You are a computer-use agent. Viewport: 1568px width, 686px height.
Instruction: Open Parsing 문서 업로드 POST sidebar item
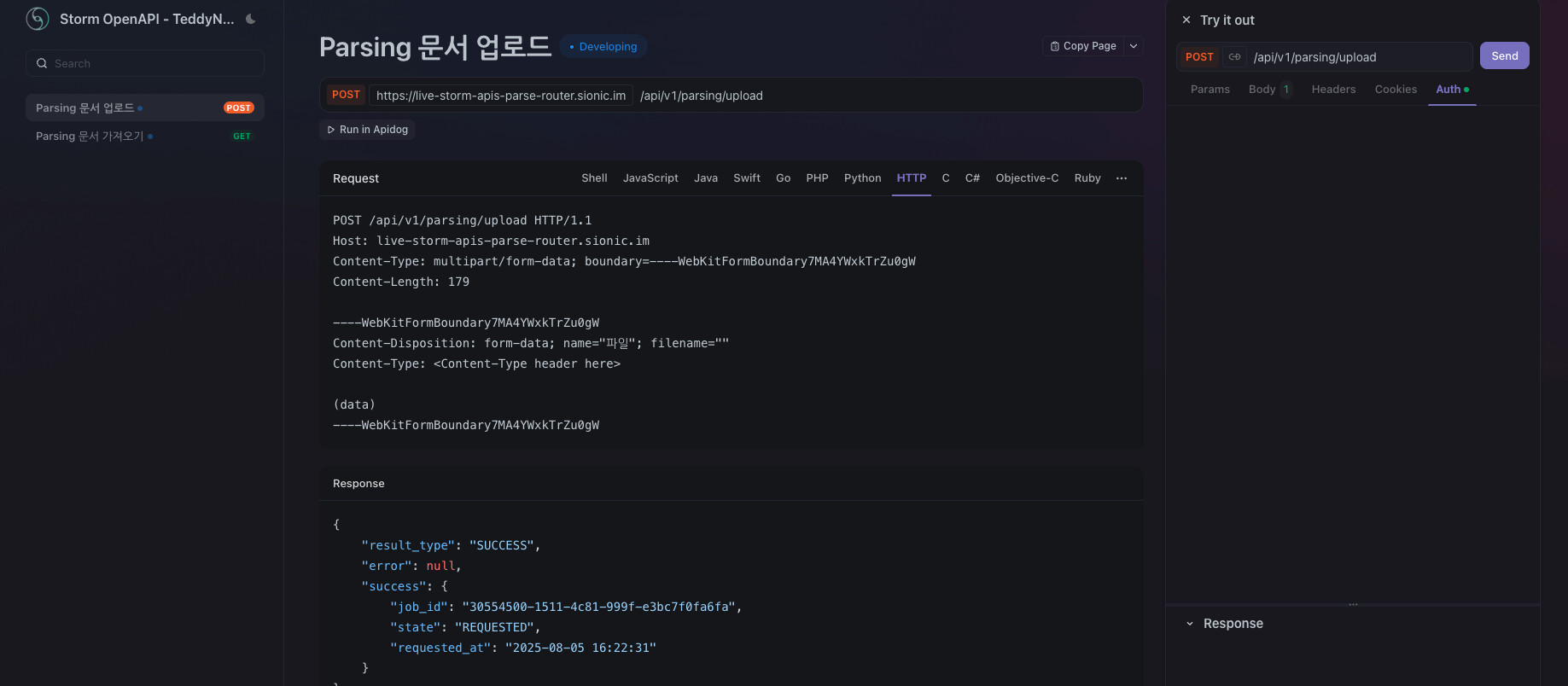click(x=145, y=108)
